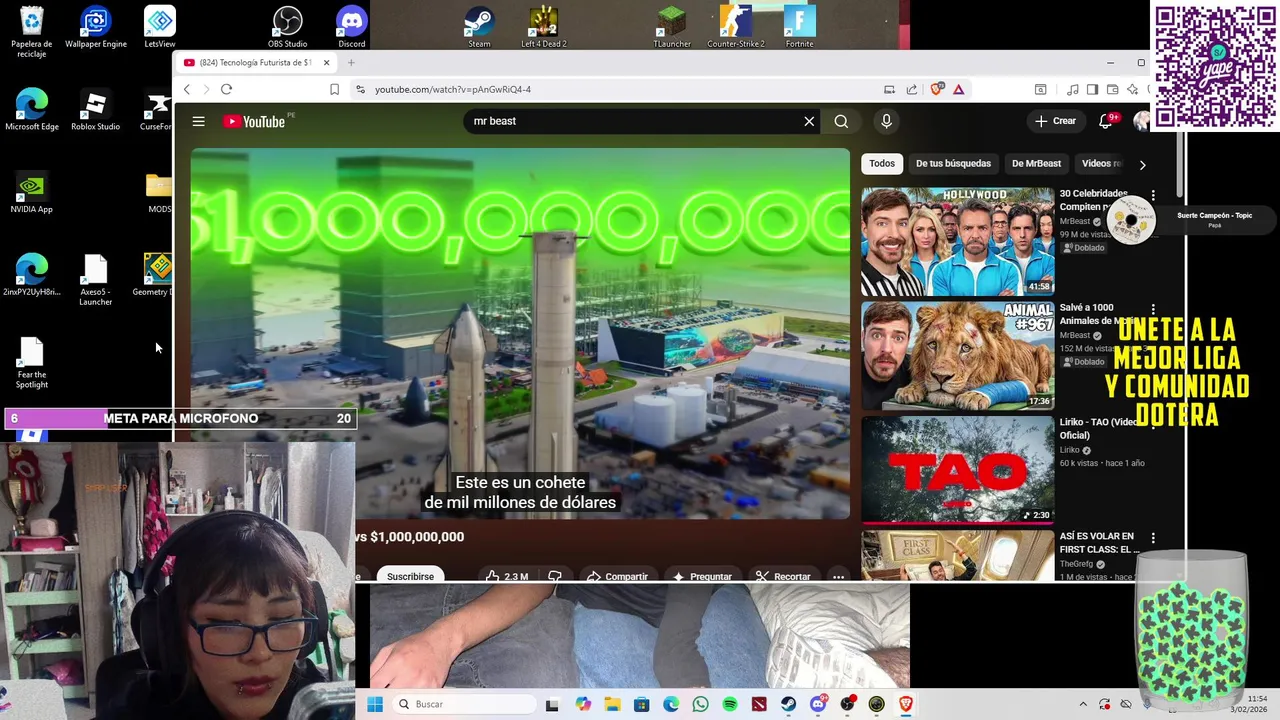1280x720 pixels.
Task: Open Counter-Strike 2 desktop icon
Action: tap(736, 27)
